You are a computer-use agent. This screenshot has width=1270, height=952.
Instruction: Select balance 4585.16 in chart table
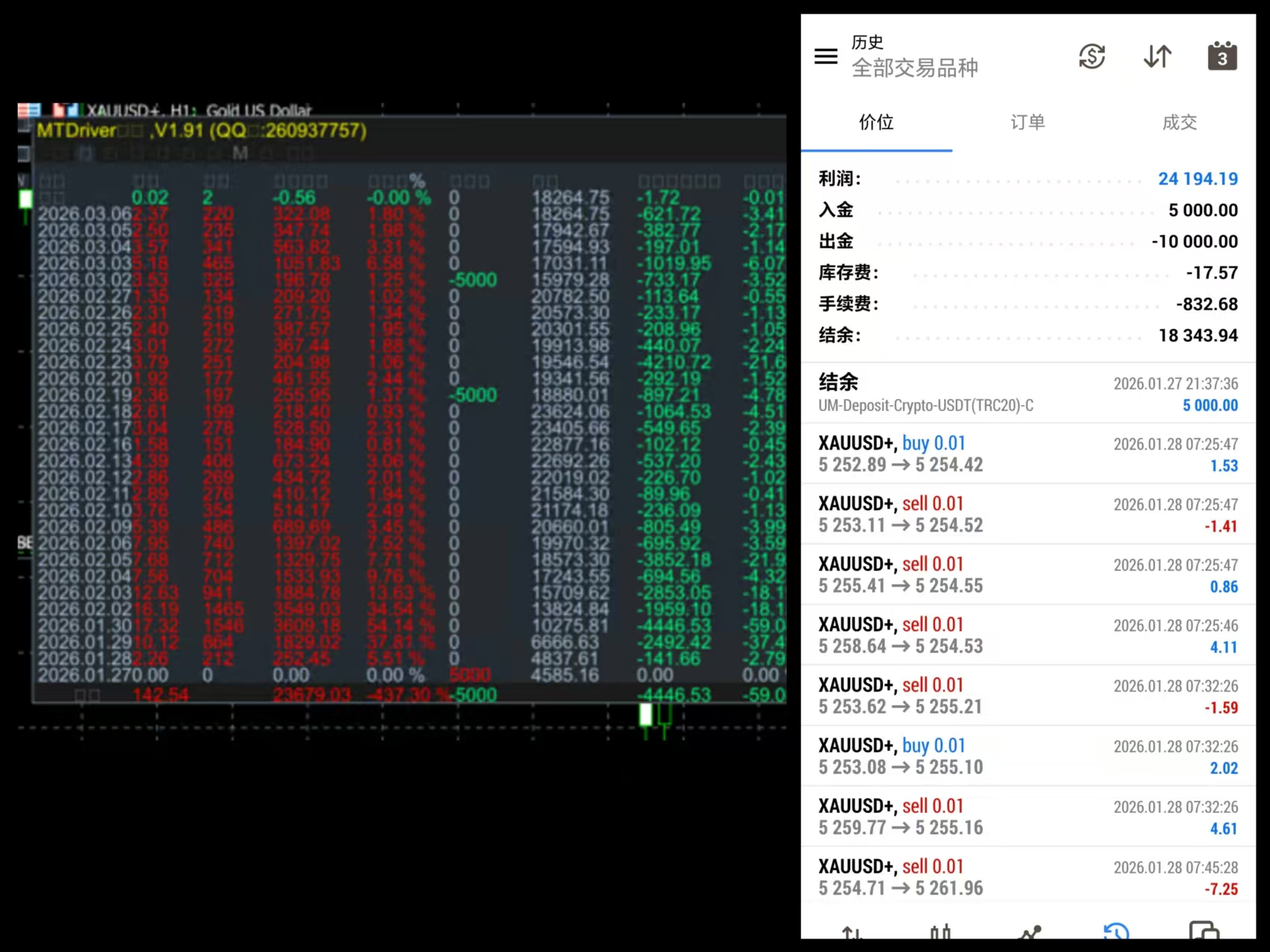[565, 674]
